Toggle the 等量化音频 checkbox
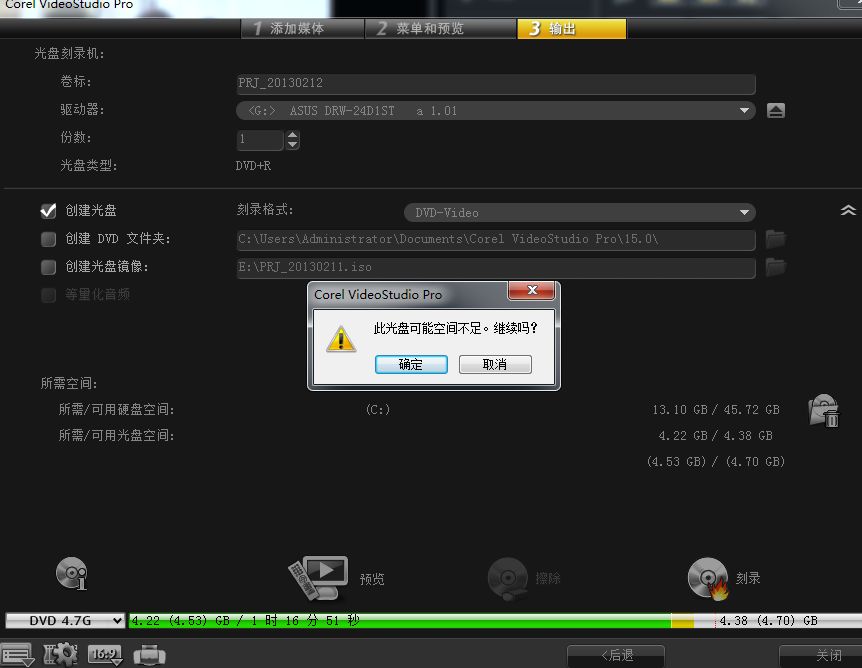Viewport: 862px width, 668px height. (48, 295)
